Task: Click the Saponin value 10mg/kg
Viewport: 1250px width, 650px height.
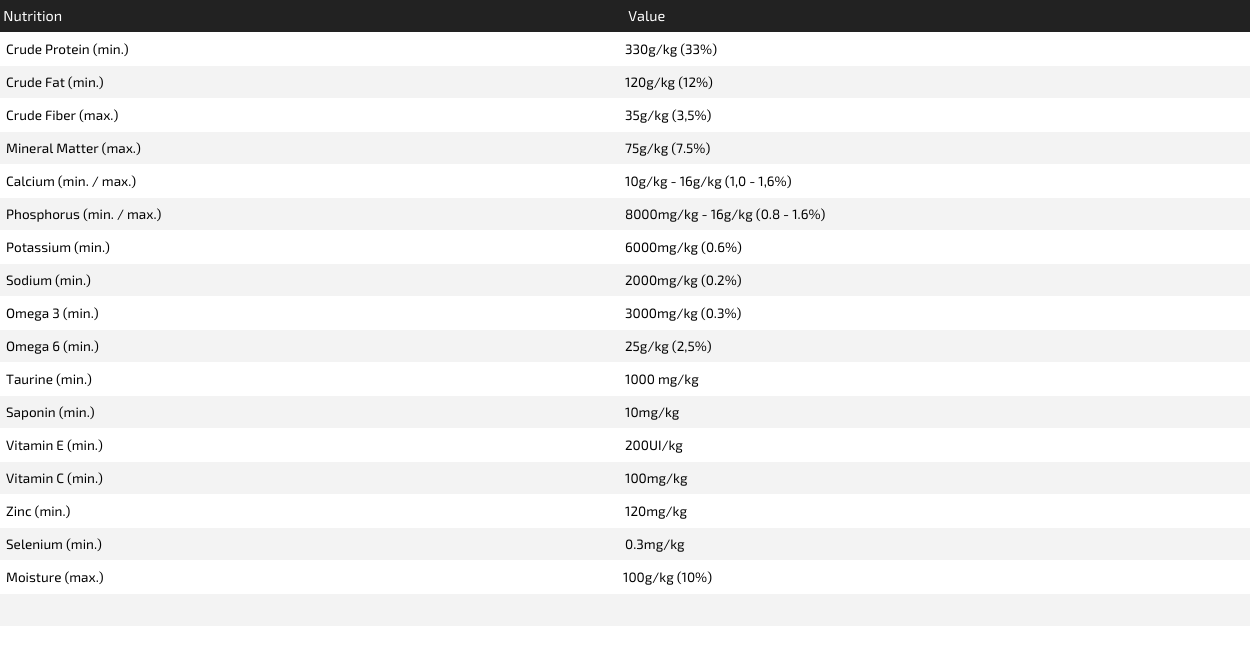Action: pyautogui.click(x=652, y=412)
